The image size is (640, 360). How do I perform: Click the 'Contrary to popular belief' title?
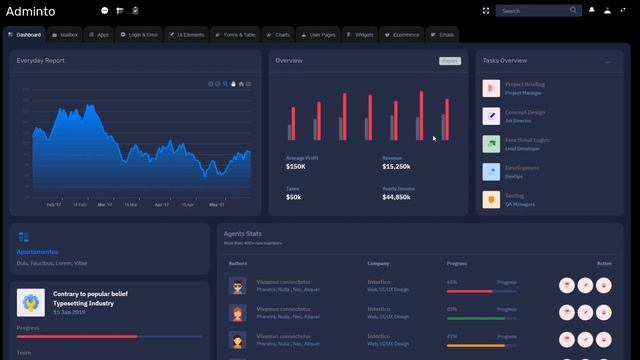[x=90, y=294]
